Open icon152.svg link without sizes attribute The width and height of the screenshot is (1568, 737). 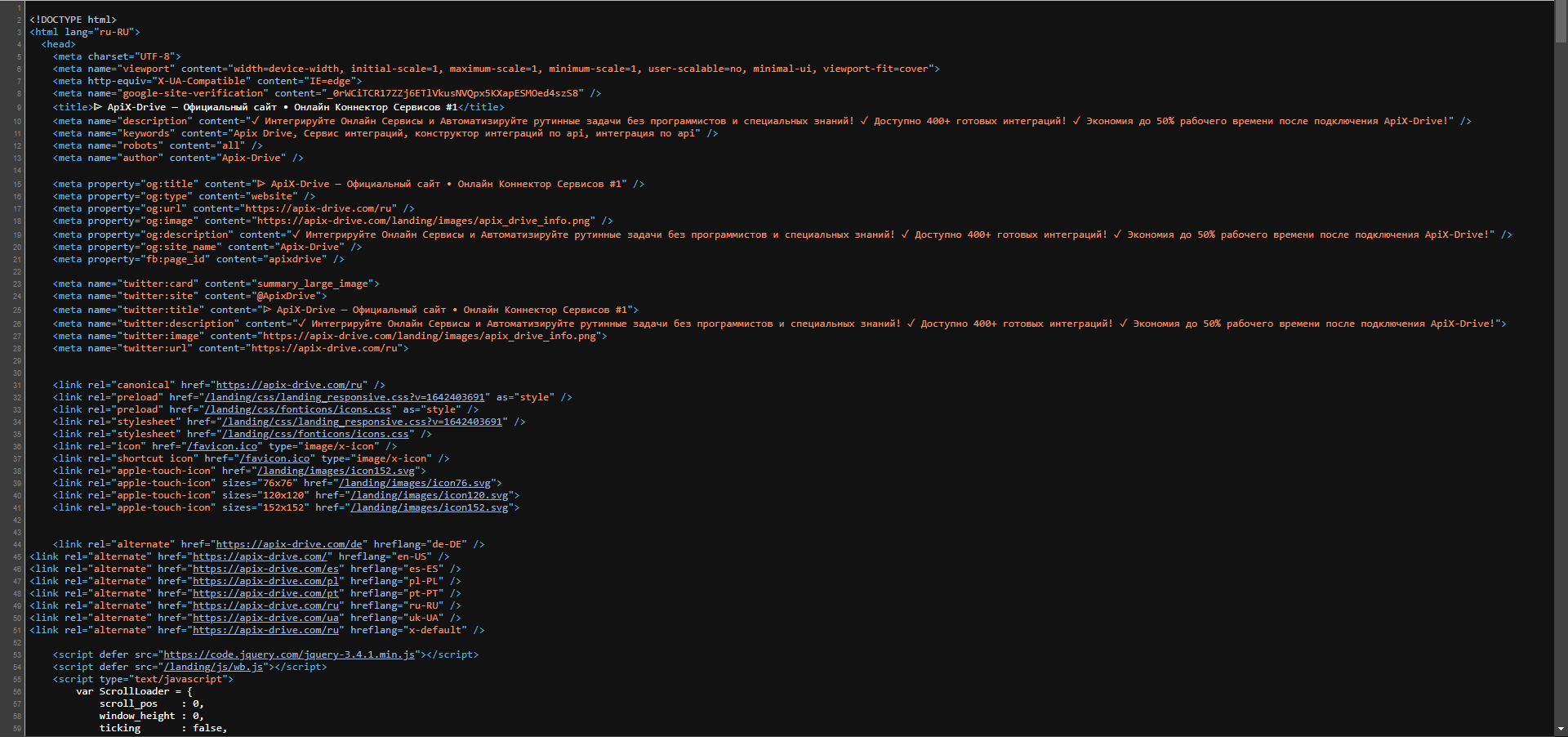click(x=336, y=471)
